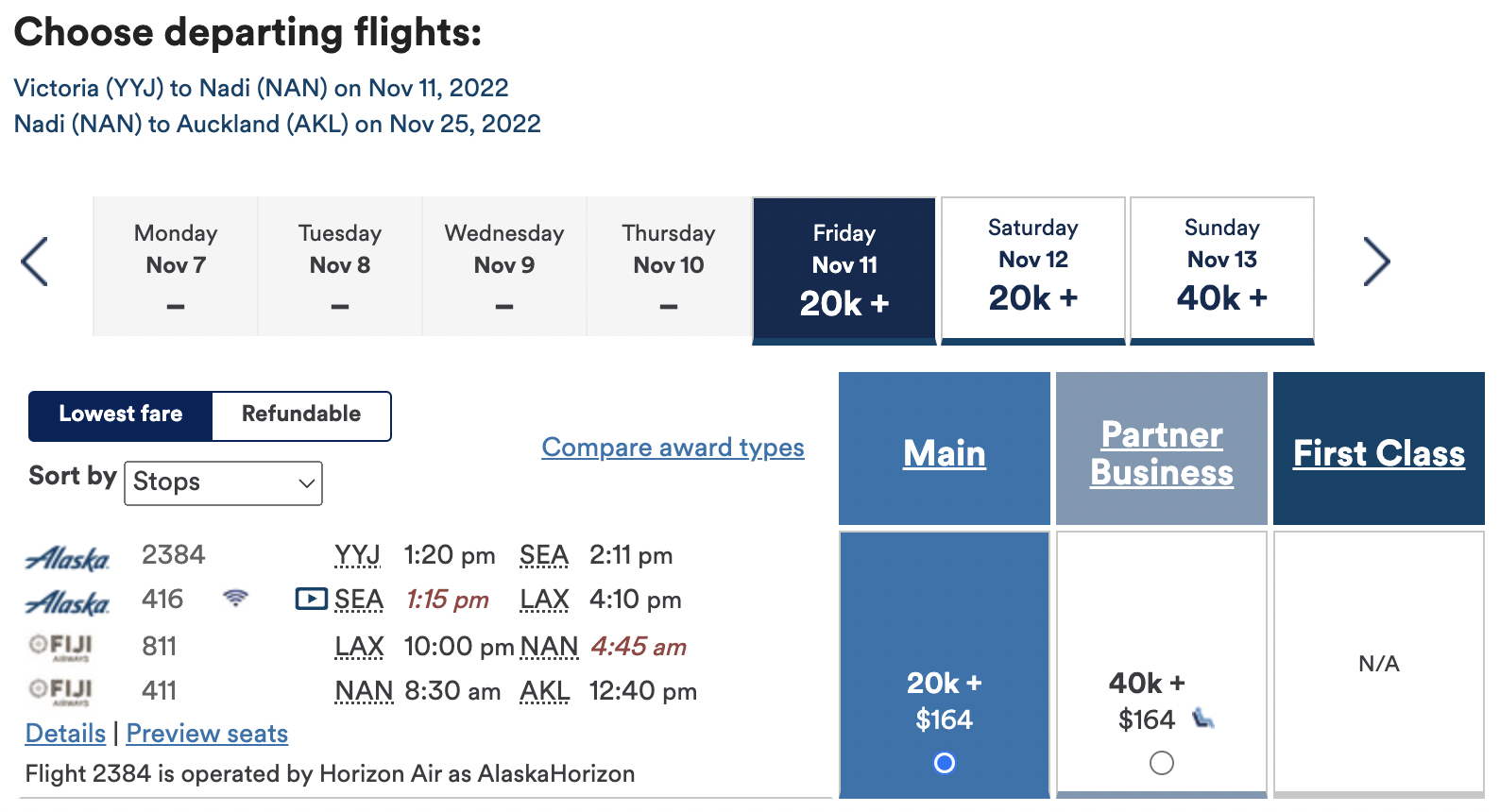Click the lie-flat seat icon in Partner Business fare
Viewport: 1500px width, 812px height.
point(1202,719)
